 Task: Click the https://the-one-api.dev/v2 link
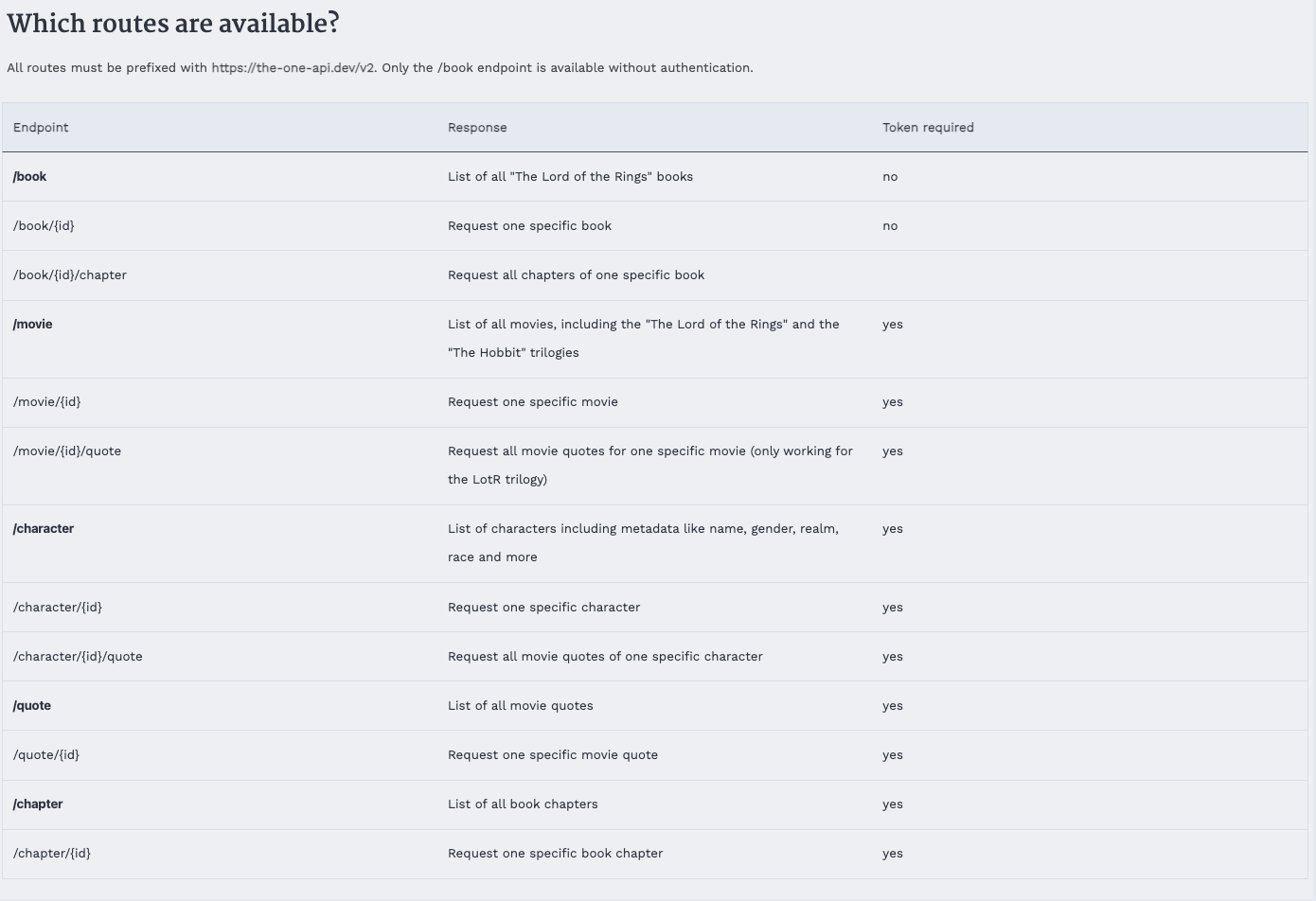click(x=293, y=68)
